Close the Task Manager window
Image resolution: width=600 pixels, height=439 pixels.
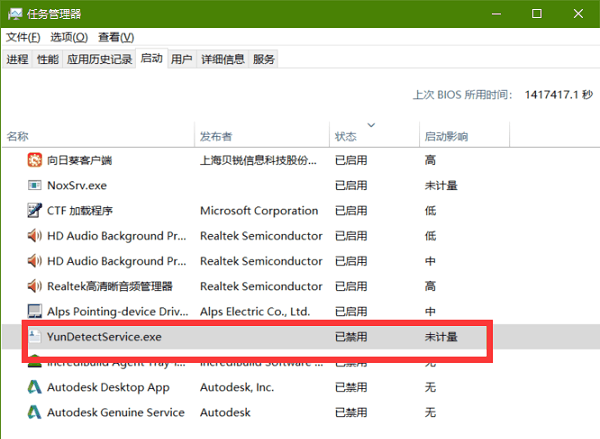[578, 14]
